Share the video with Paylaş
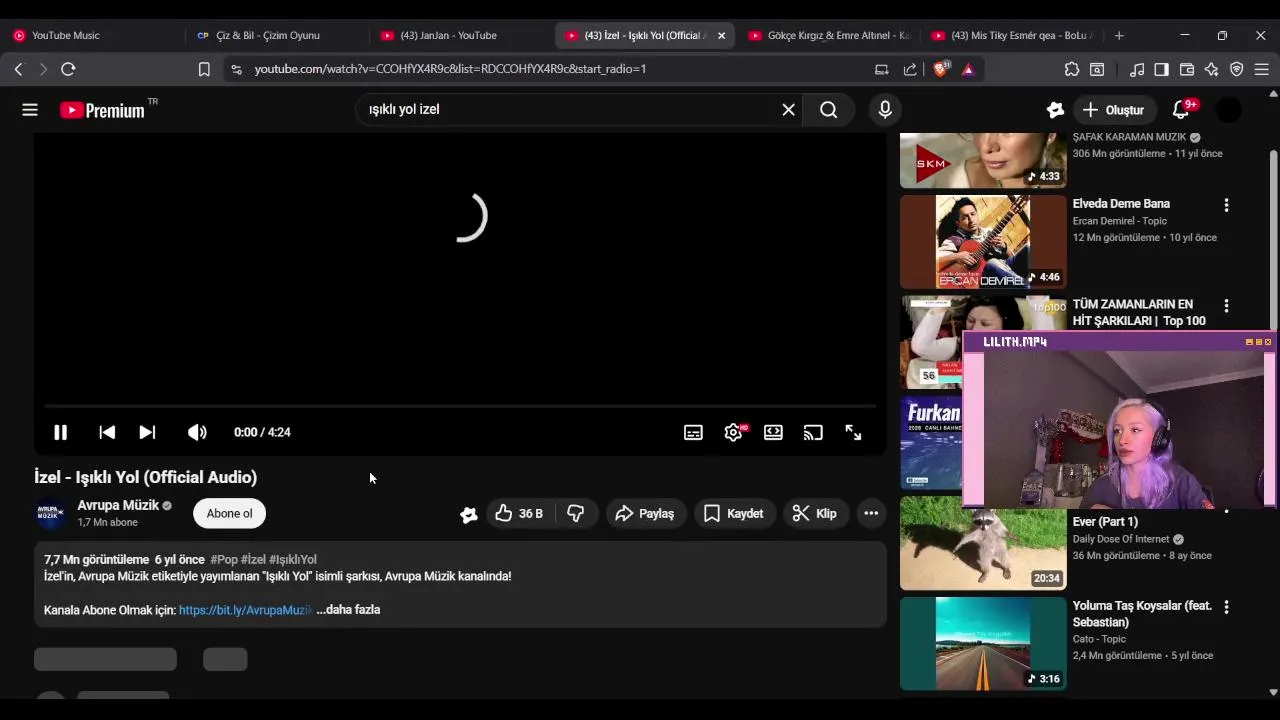The image size is (1280, 720). (x=645, y=513)
